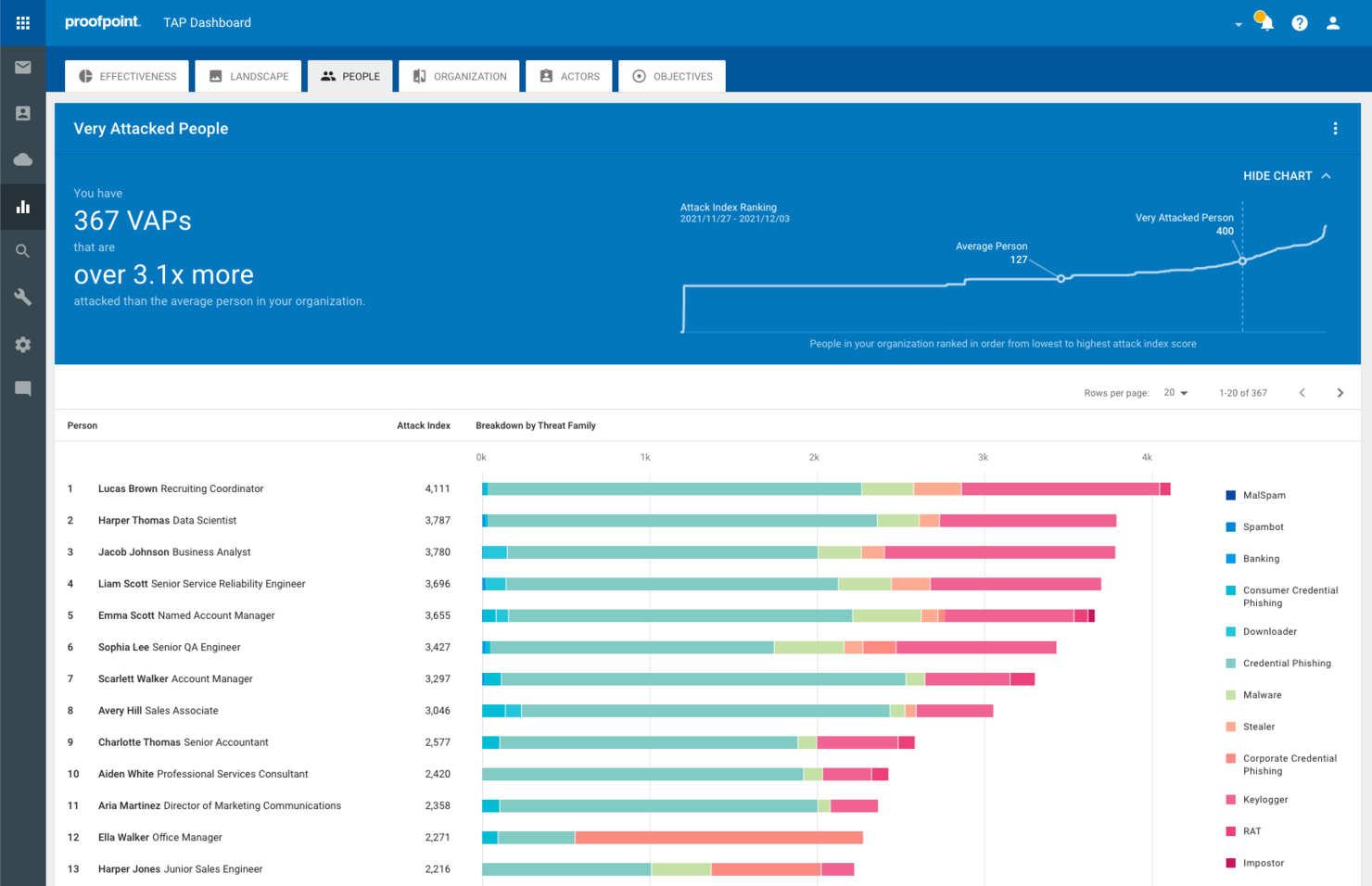Click the cloud icon in the left sidebar
The image size is (1372, 886).
(22, 159)
